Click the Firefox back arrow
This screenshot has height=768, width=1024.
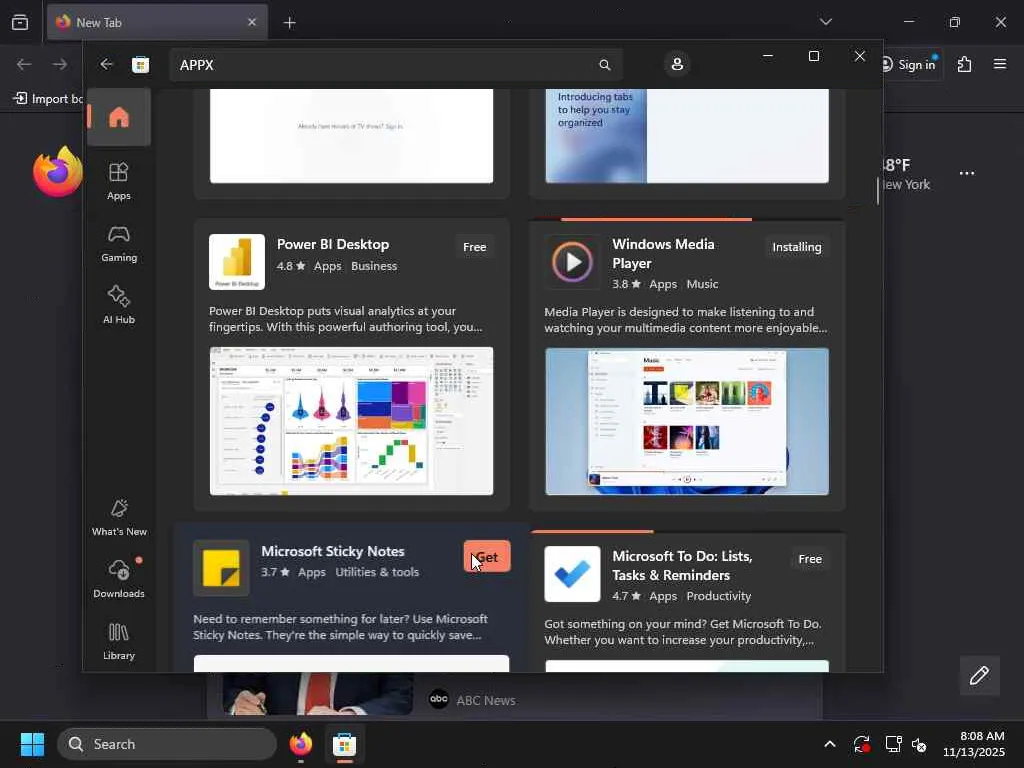[x=24, y=64]
